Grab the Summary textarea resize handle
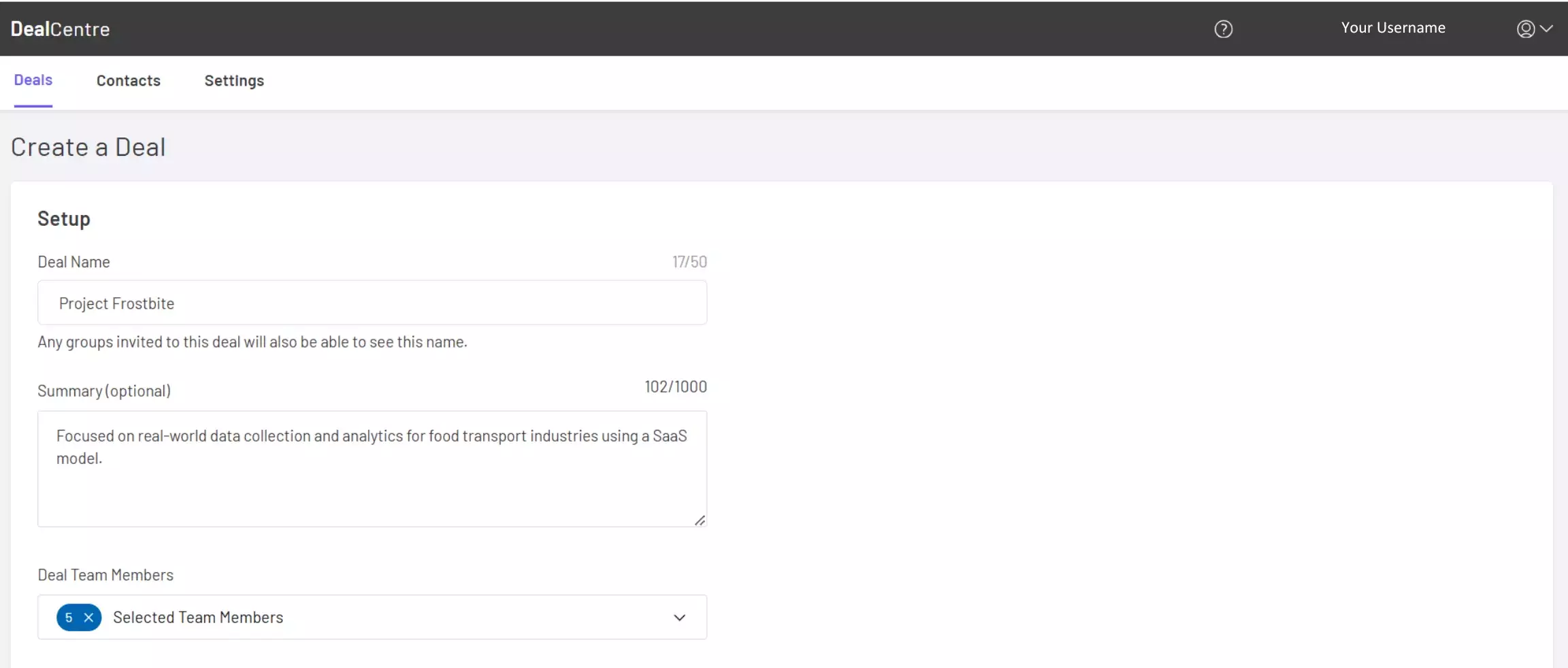This screenshot has width=1568, height=668. 700,520
